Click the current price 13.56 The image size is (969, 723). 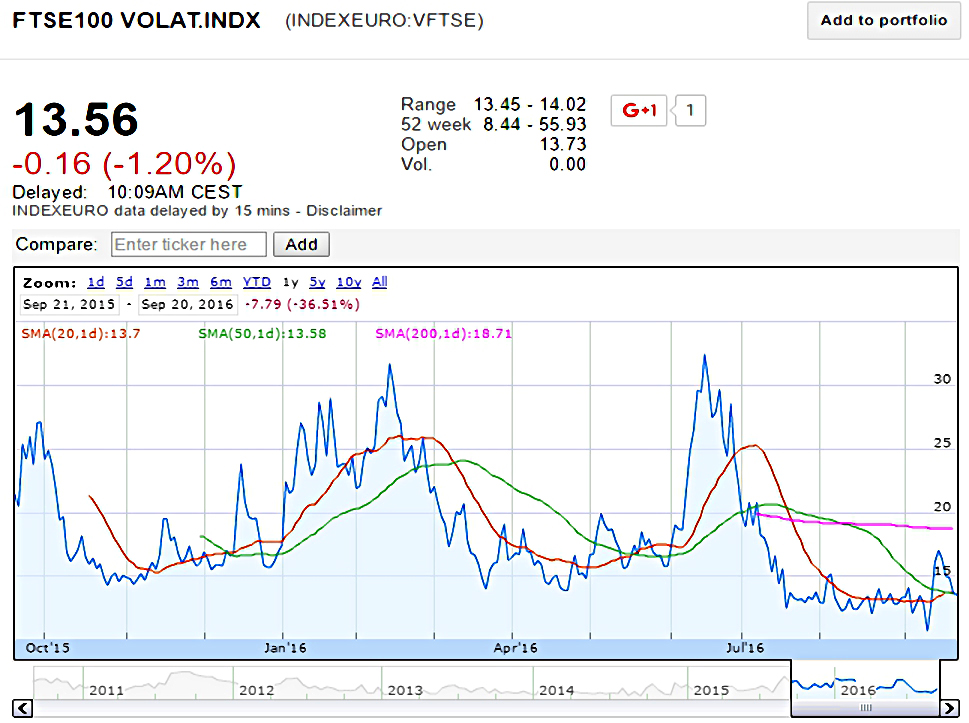[x=76, y=120]
